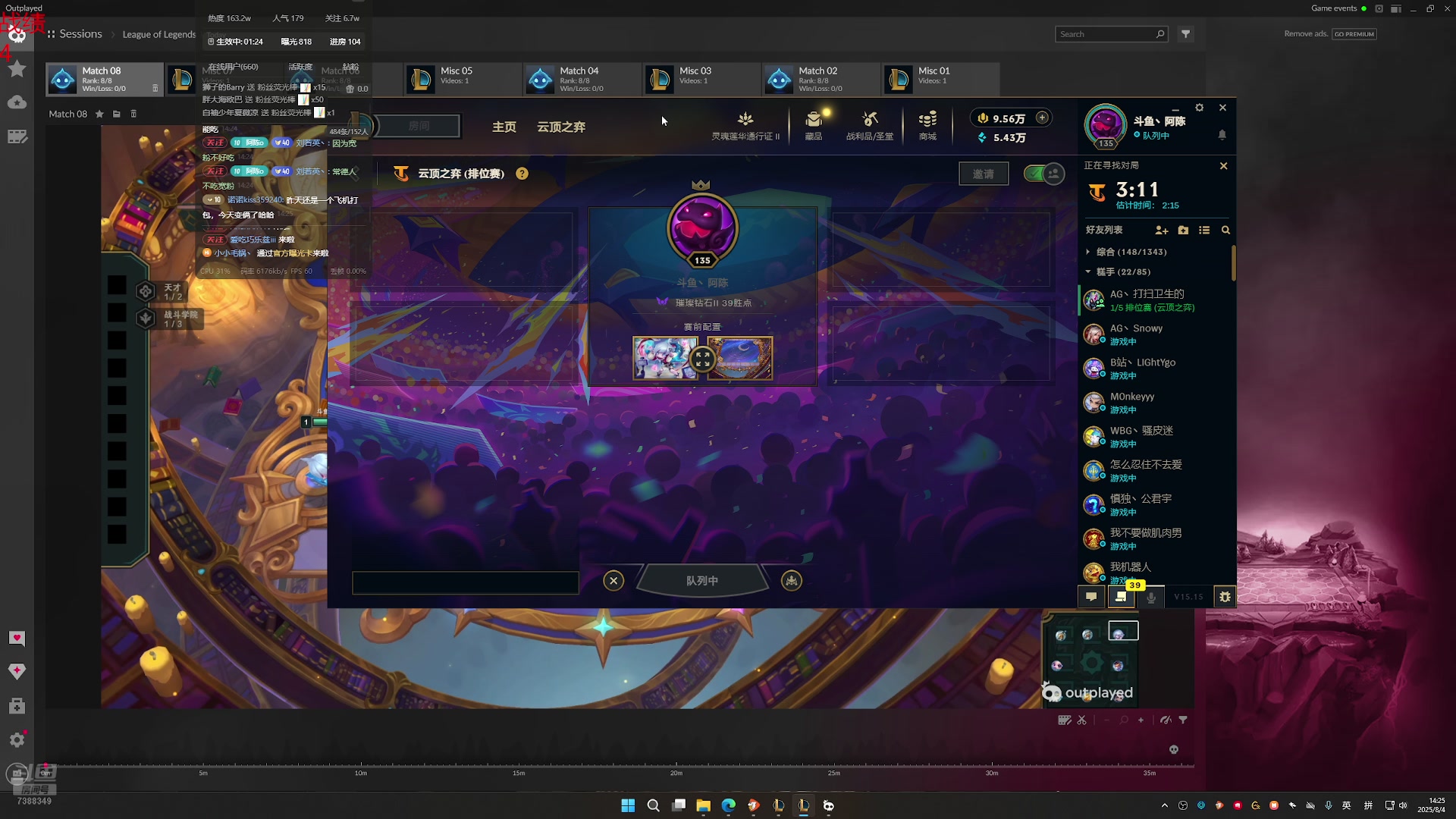
Task: Switch to the 云顶之弈 tab
Action: pos(561,127)
